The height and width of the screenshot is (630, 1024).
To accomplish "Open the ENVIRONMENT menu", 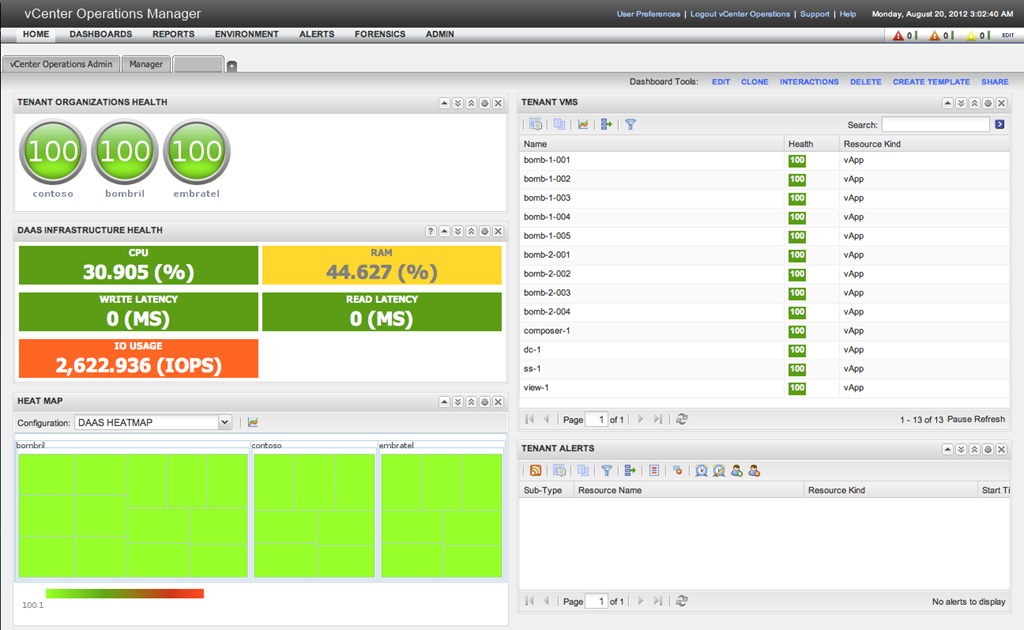I will tap(247, 34).
